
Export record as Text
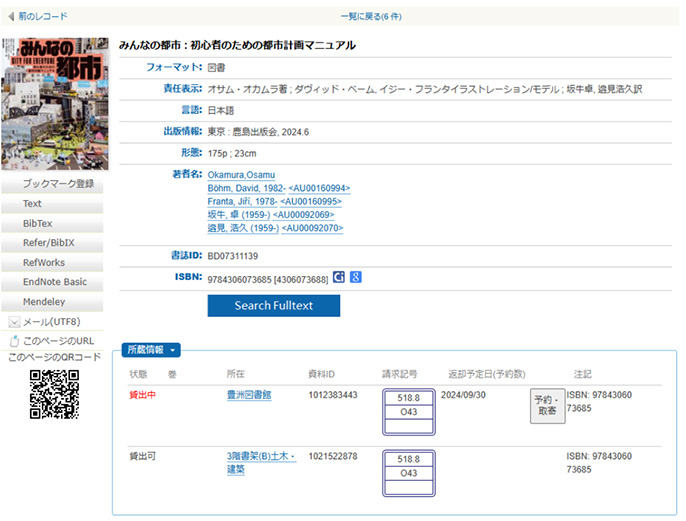pos(52,204)
